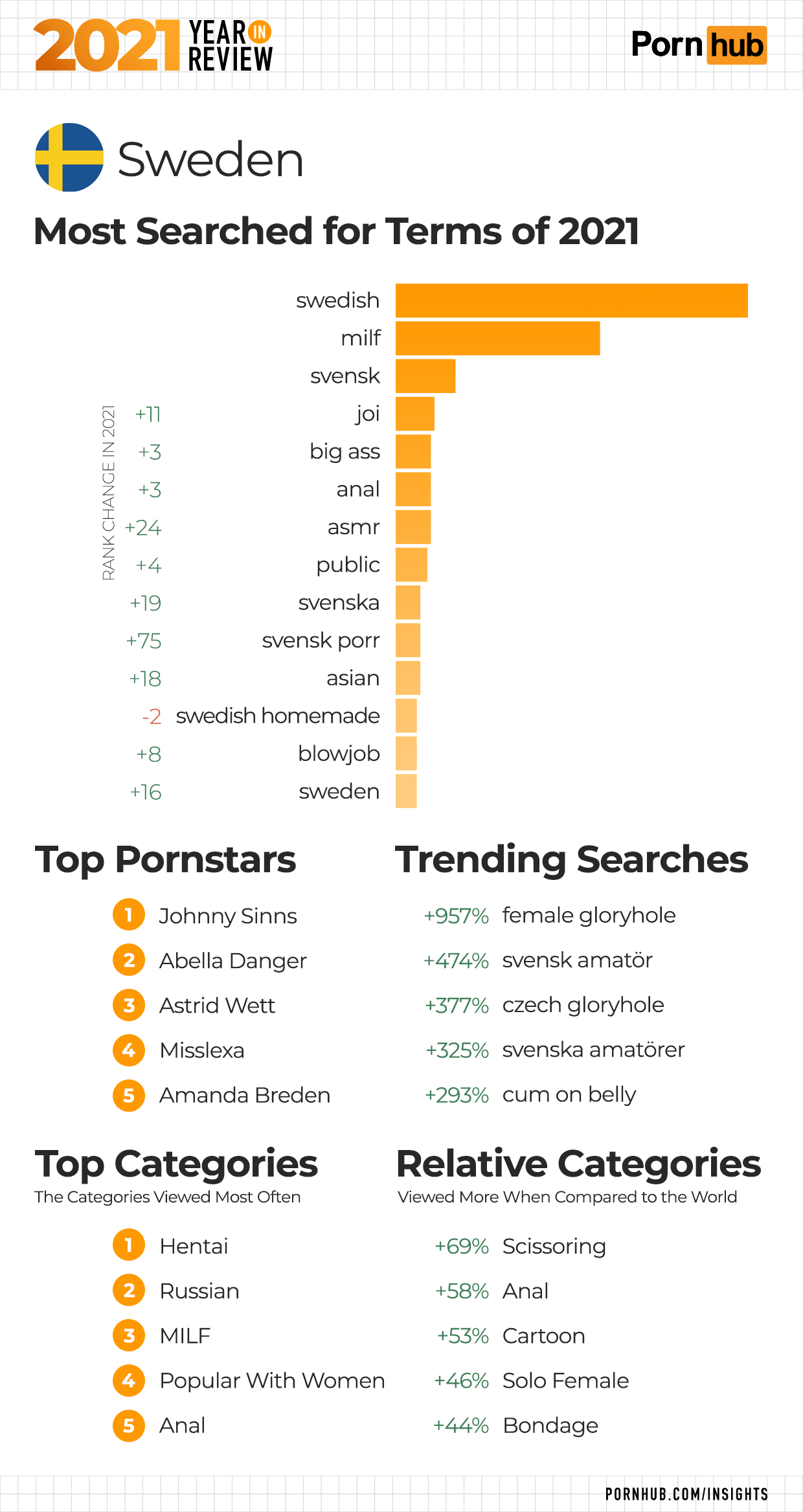Screen dimensions: 803x1512
Task: Select the orange bar next to svensk
Action: point(425,376)
